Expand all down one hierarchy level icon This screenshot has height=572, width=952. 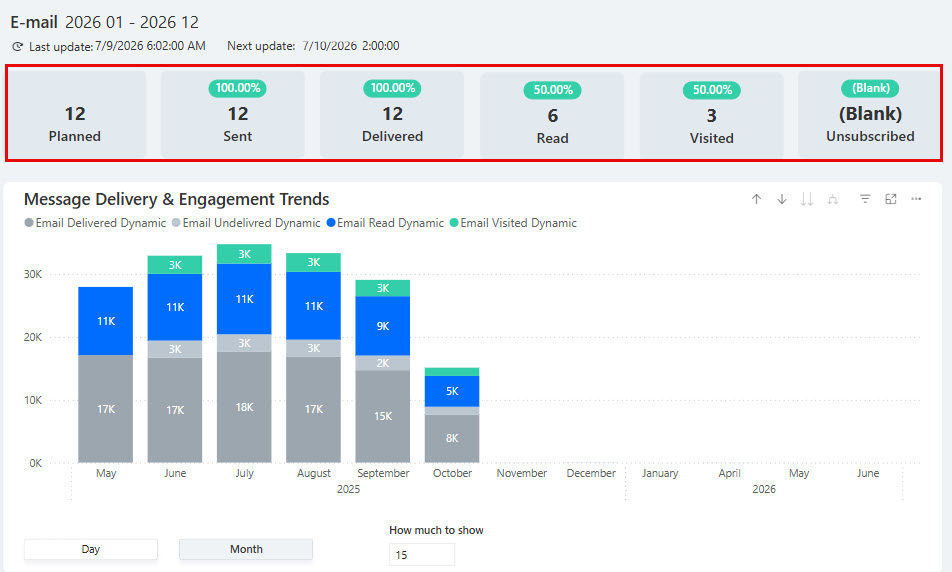pos(833,199)
